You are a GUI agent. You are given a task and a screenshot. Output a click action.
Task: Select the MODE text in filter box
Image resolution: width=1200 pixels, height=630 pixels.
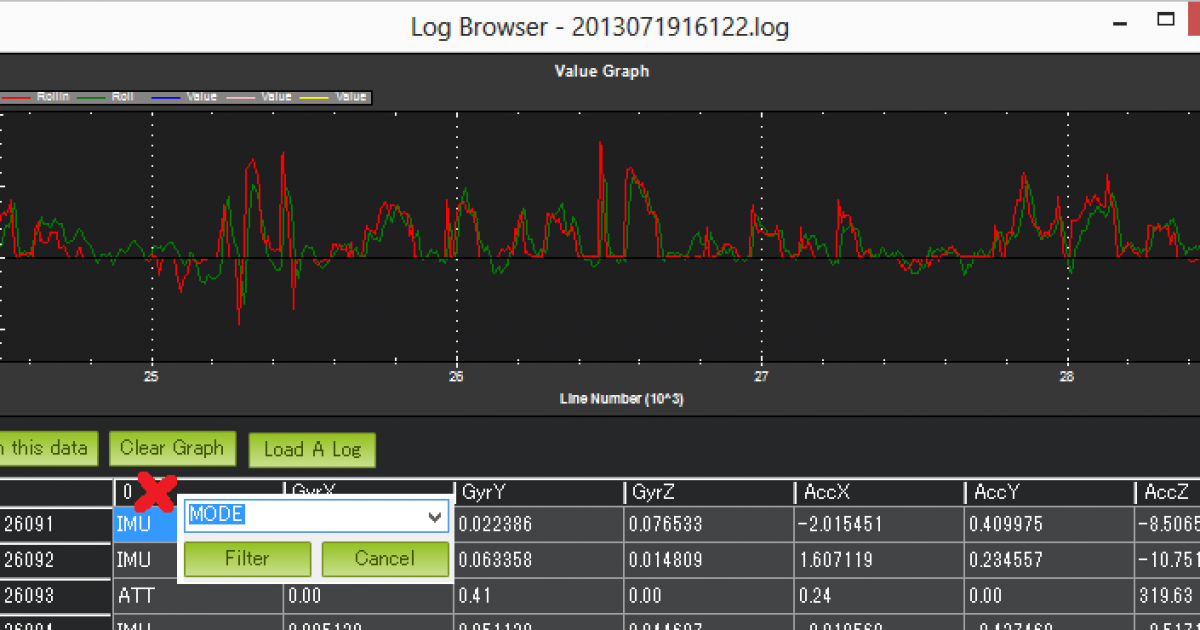(217, 516)
